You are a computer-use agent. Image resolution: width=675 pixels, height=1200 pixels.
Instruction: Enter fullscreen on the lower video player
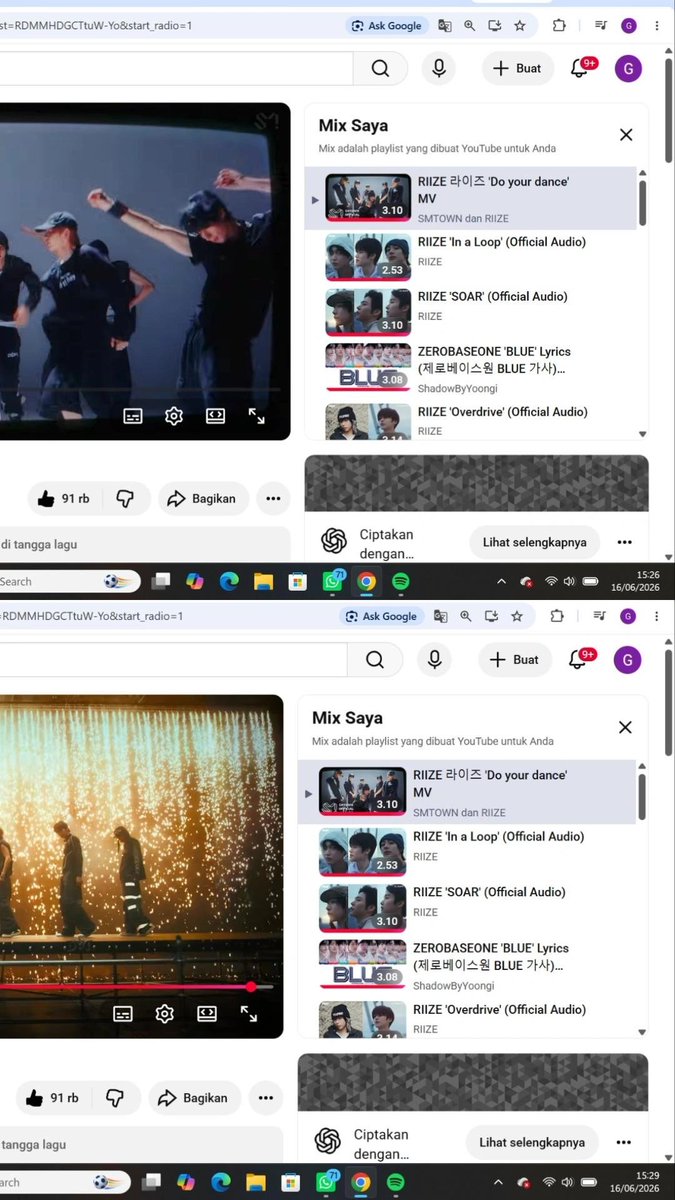coord(249,1013)
